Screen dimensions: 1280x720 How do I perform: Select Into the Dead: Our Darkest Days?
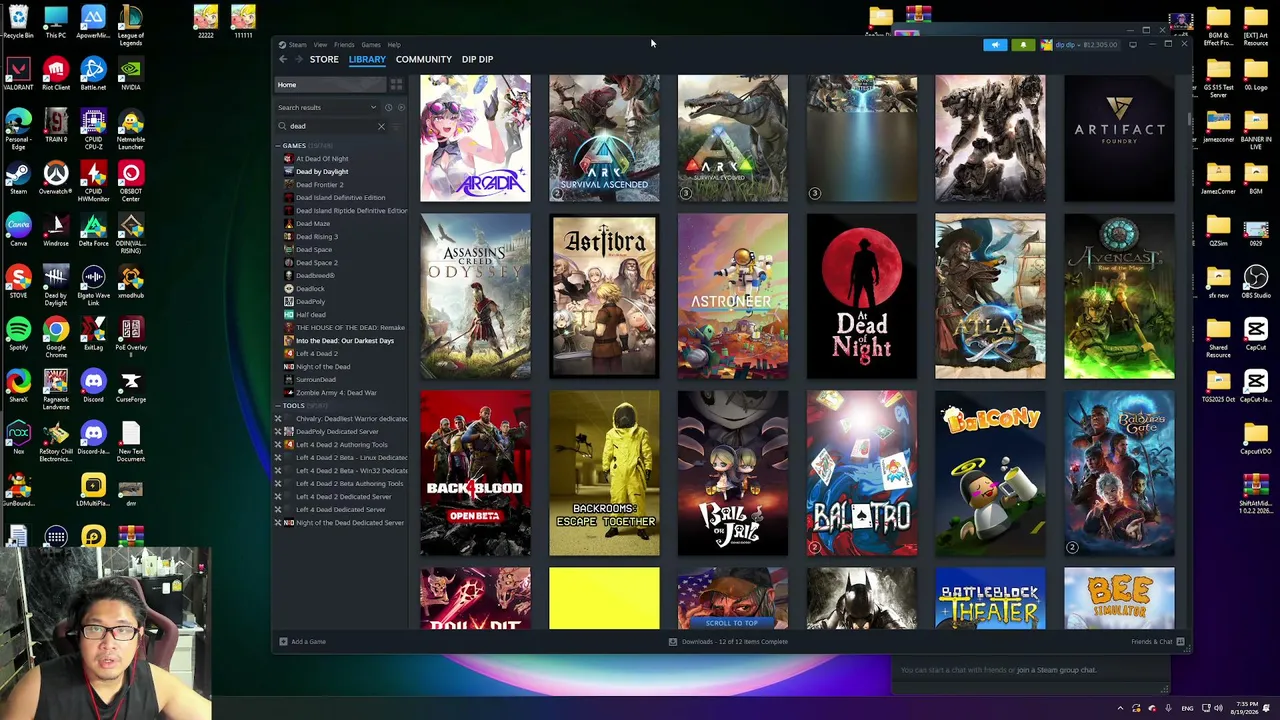click(x=345, y=341)
